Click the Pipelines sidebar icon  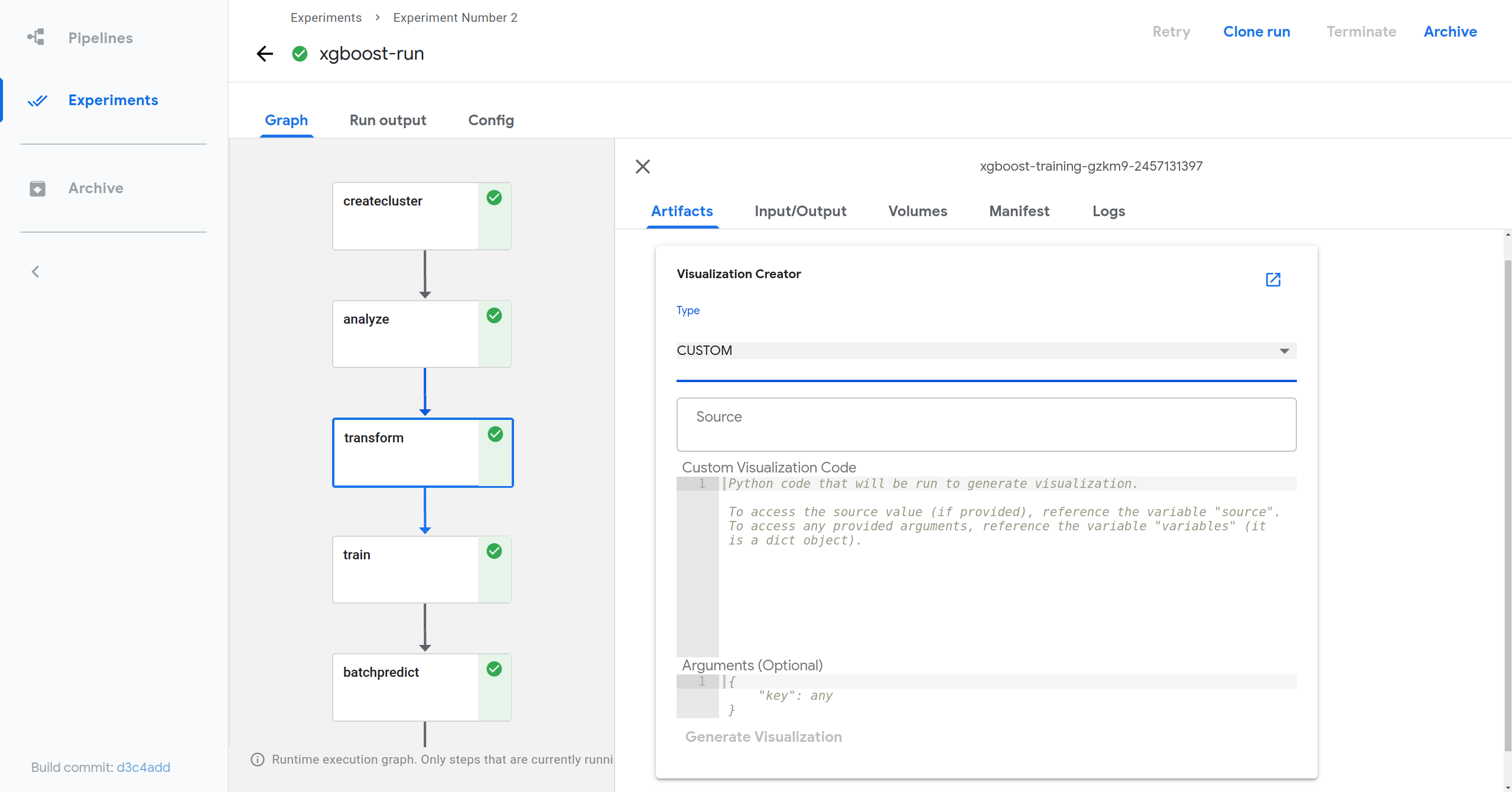pos(36,37)
